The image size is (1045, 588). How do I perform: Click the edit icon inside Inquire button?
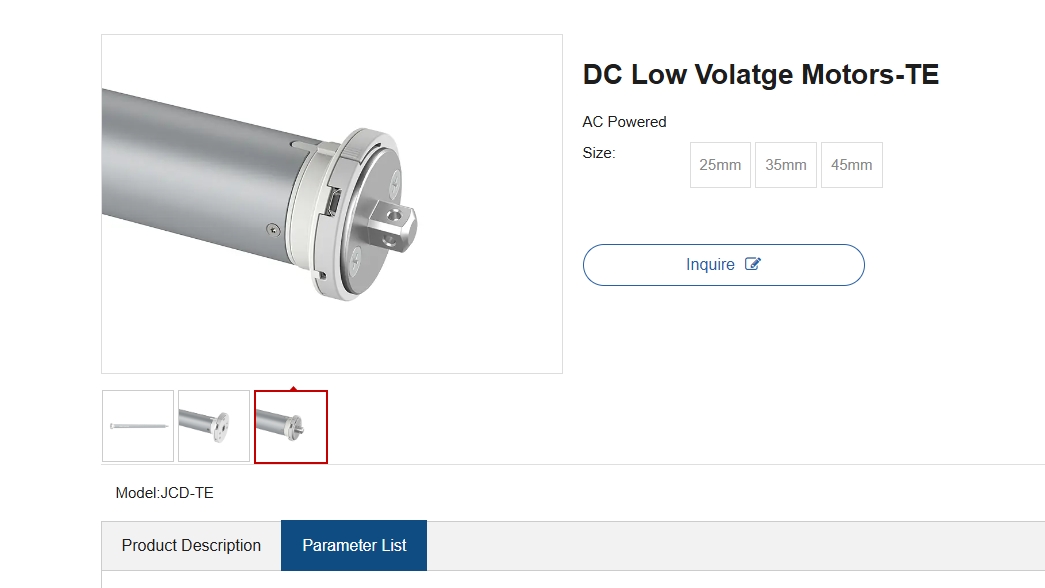click(753, 265)
